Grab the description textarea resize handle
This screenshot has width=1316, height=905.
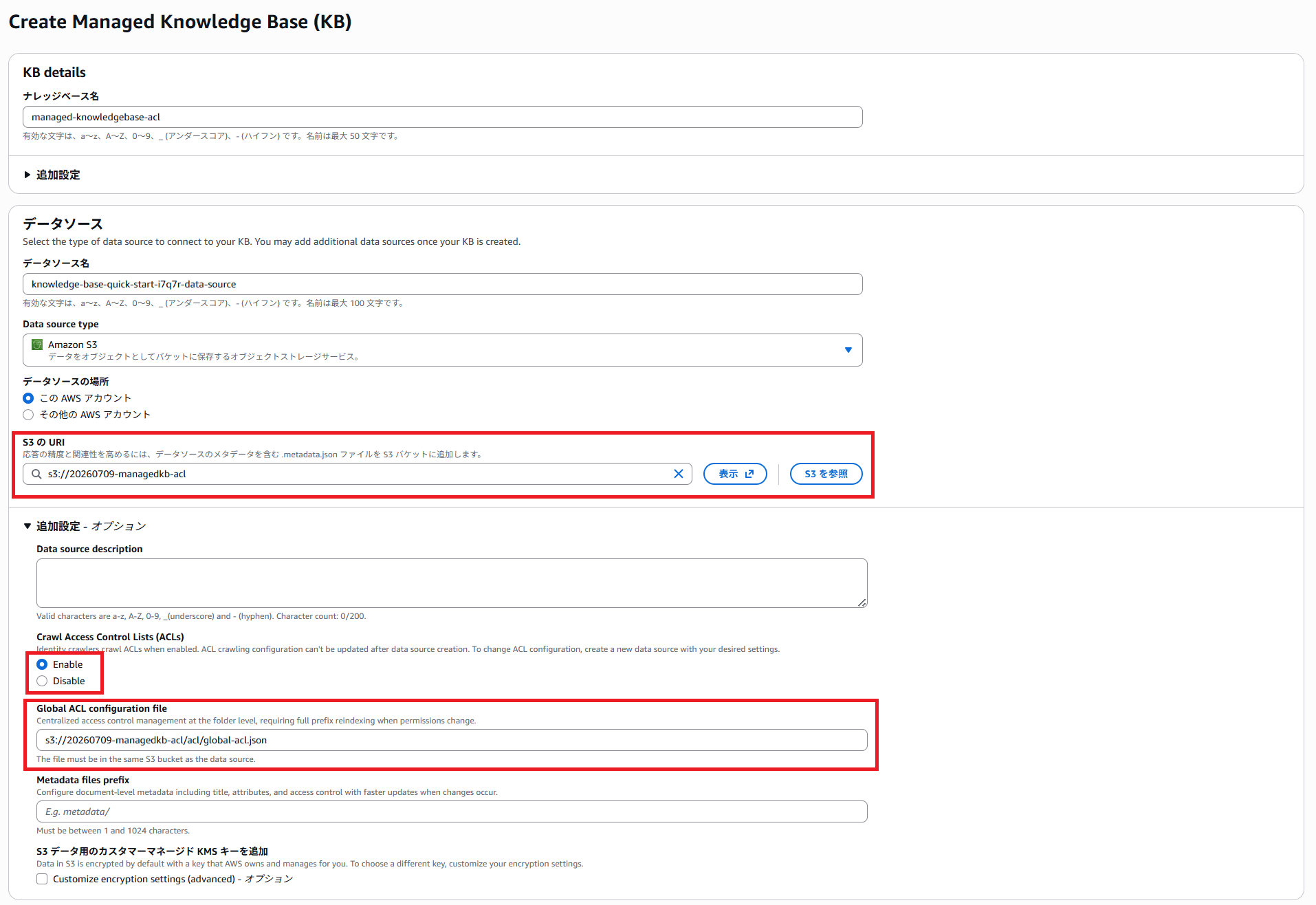[862, 602]
